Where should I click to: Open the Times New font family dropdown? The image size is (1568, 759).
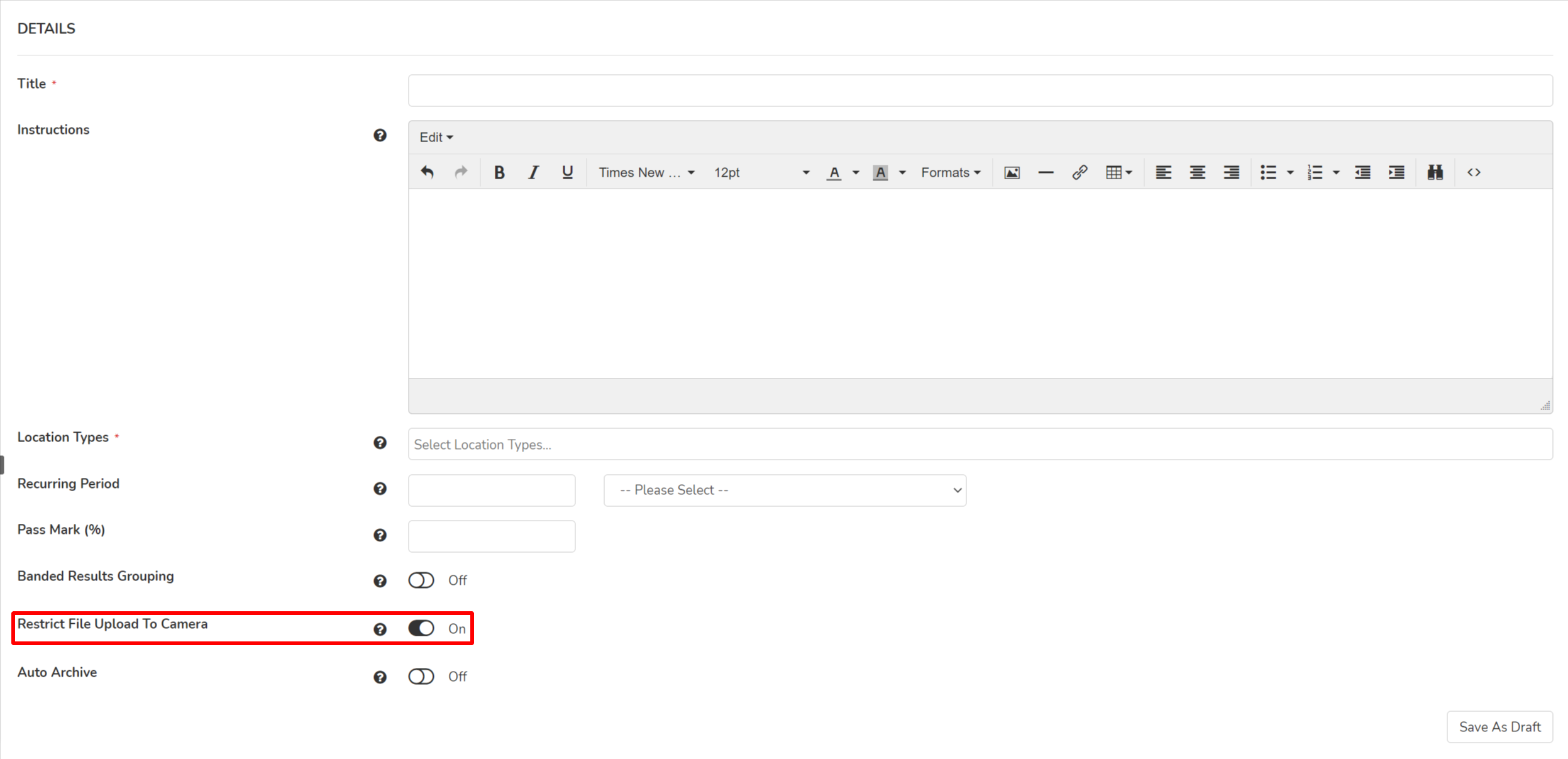pos(646,172)
